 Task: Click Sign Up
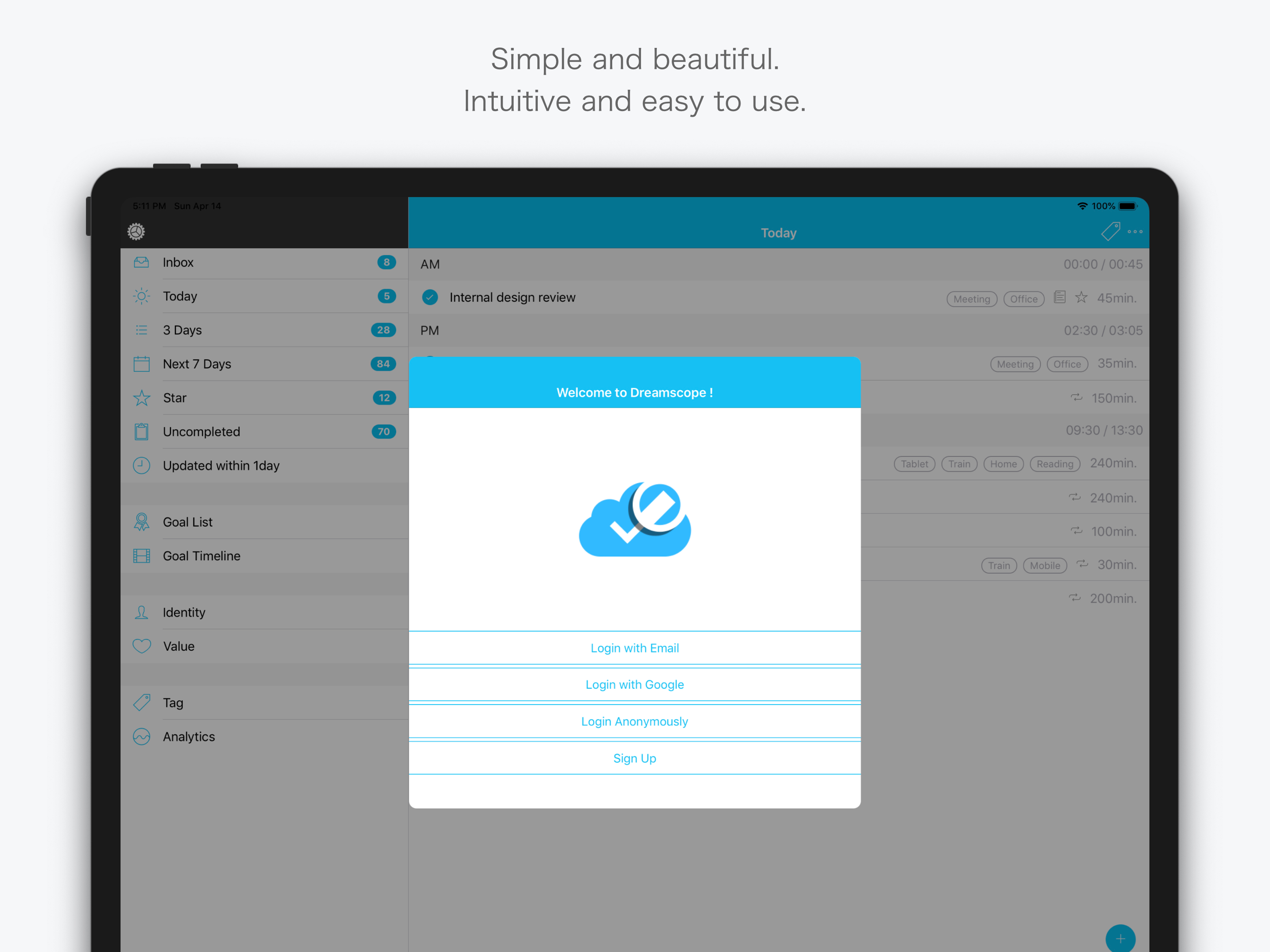[x=635, y=758]
